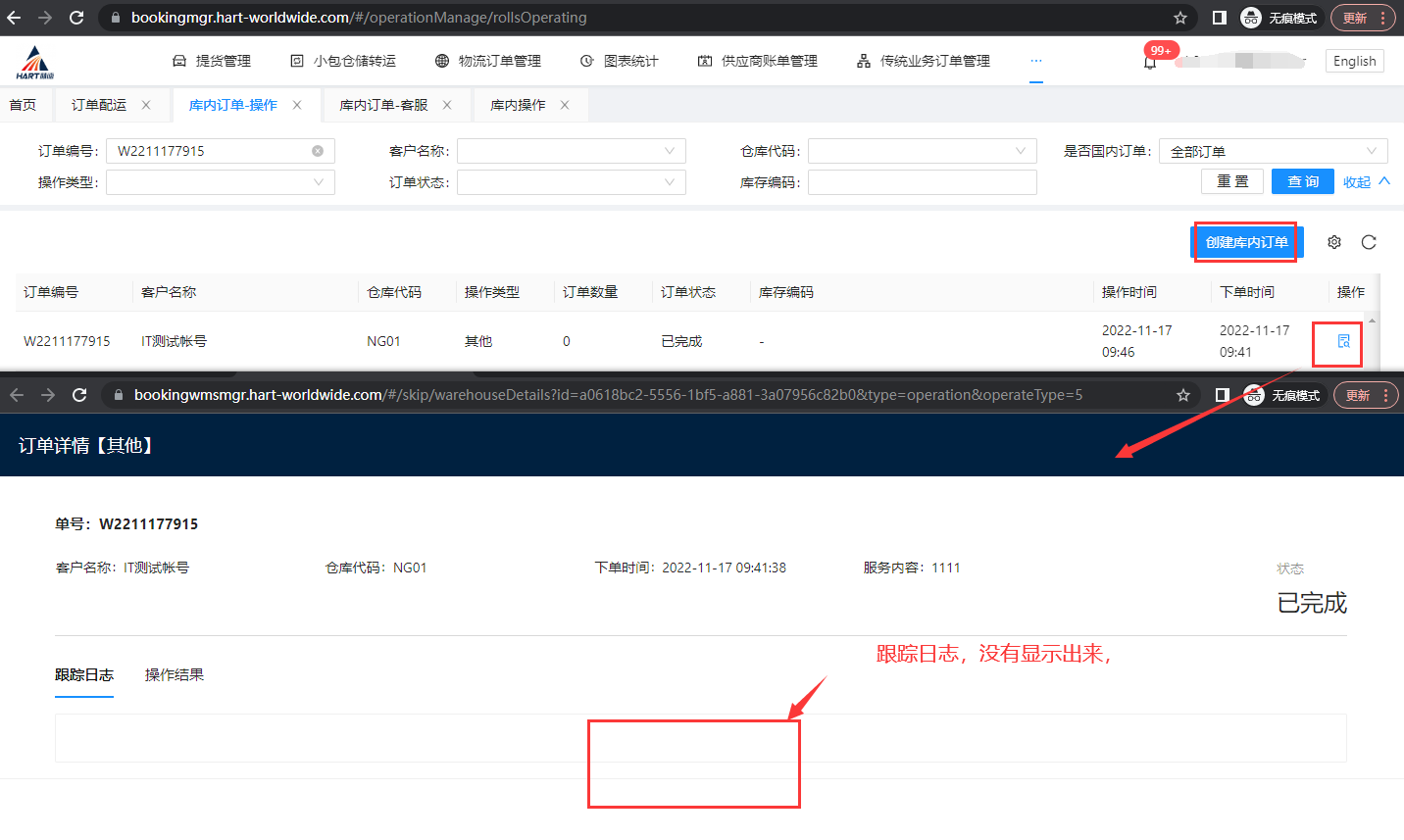Viewport: 1404px width, 840px height.
Task: Expand the 客户名称 dropdown
Action: 571,151
